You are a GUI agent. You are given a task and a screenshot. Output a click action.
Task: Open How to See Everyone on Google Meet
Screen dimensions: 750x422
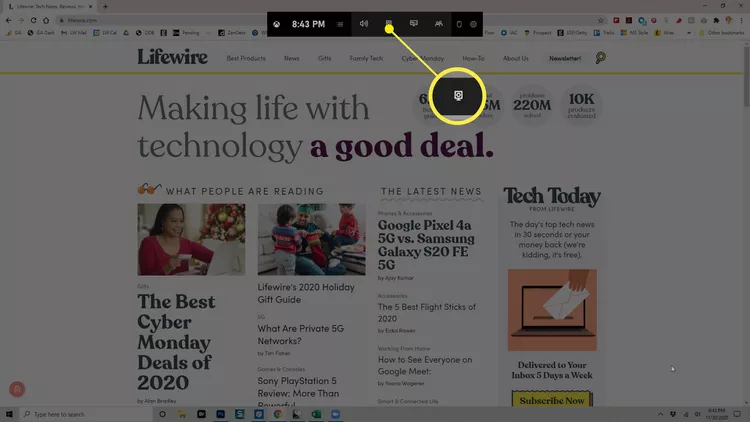425,365
